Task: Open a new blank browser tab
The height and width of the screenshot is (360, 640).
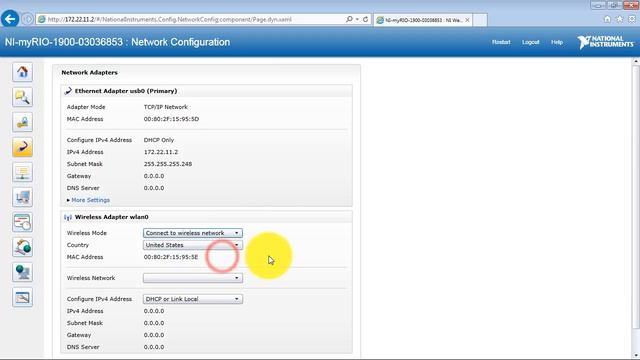Action: tap(480, 20)
